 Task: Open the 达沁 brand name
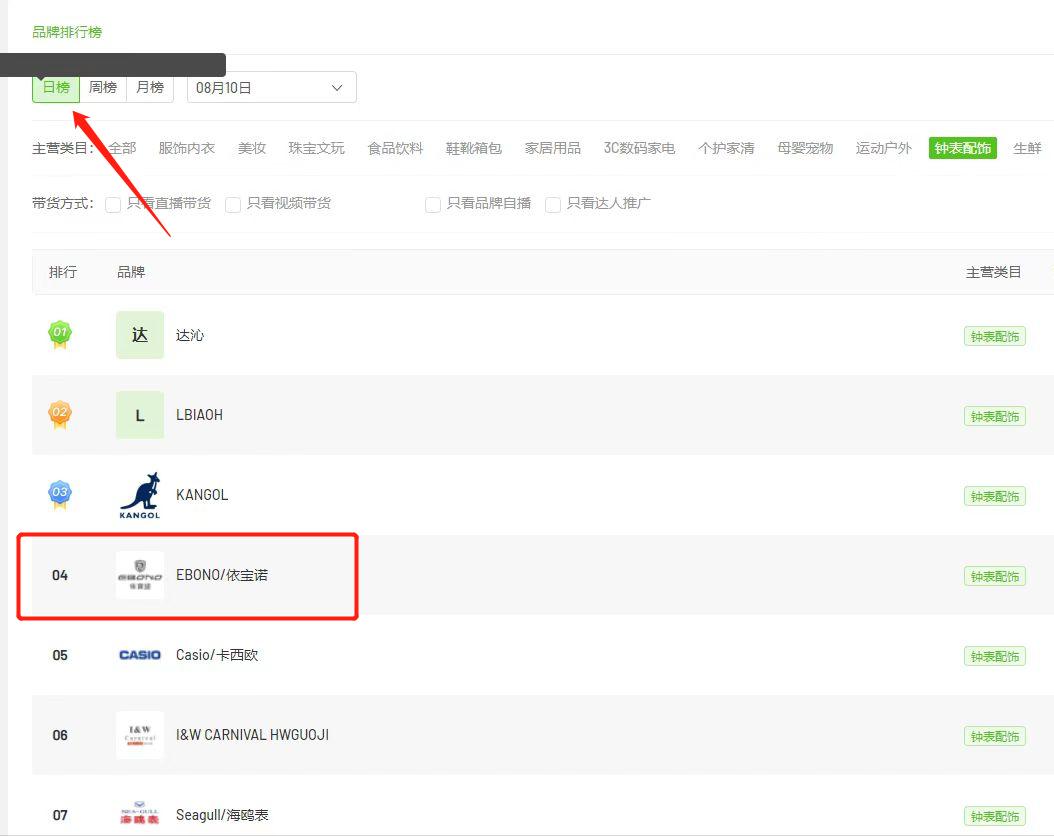click(x=190, y=335)
